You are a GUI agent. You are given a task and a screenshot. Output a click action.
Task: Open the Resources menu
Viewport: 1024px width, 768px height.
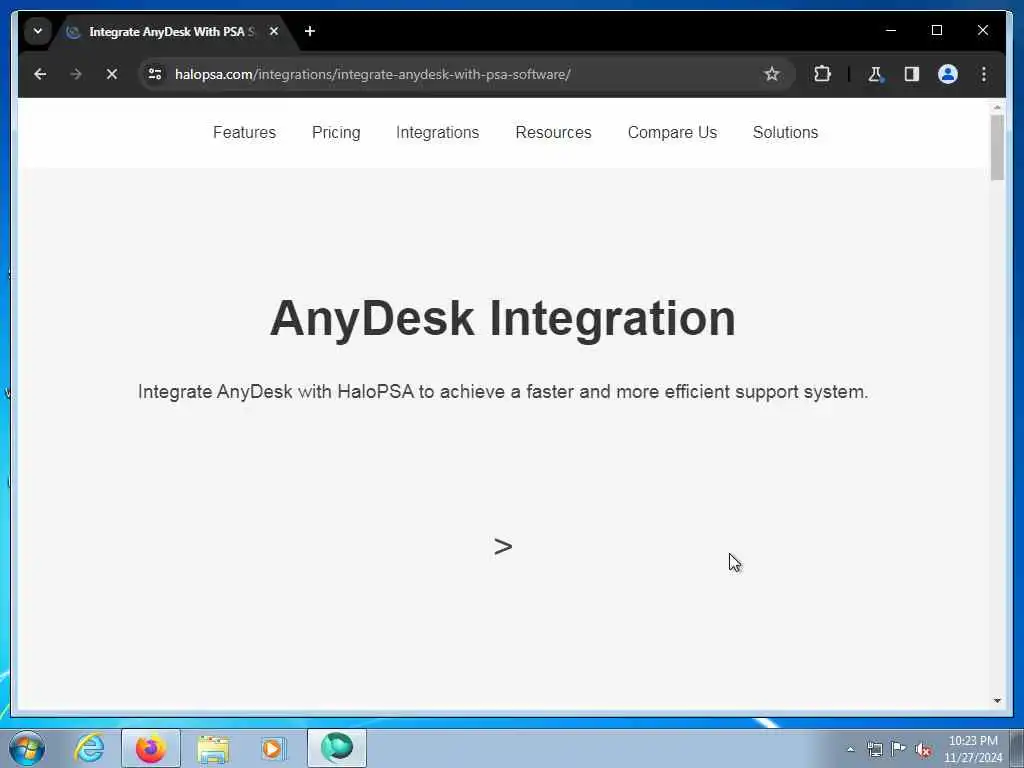coord(553,133)
